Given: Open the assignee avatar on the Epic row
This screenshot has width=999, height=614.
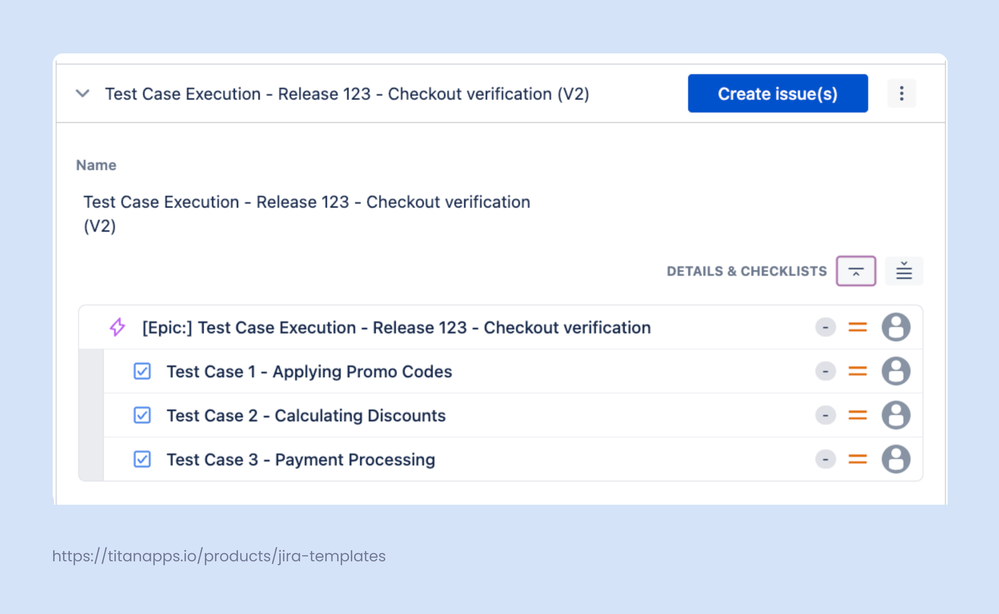Looking at the screenshot, I should (896, 327).
